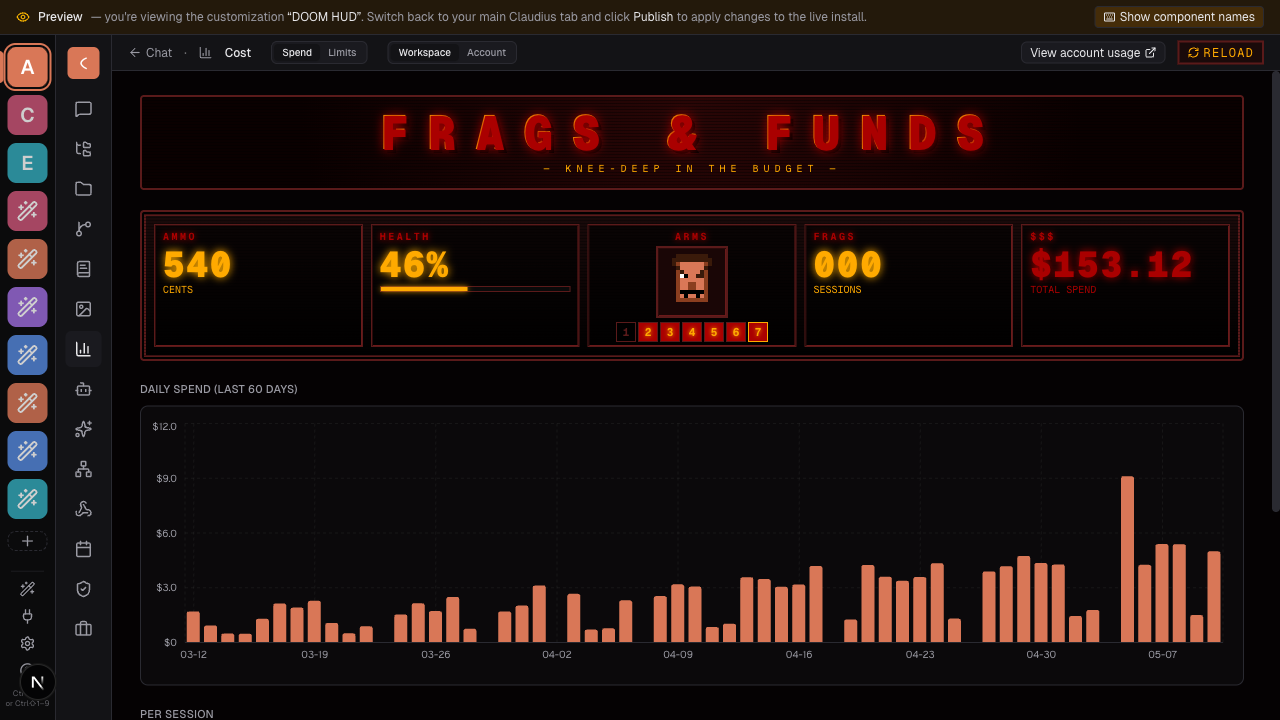The width and height of the screenshot is (1280, 720).
Task: Select the teal magic wand workspace tile
Action: pos(27,499)
